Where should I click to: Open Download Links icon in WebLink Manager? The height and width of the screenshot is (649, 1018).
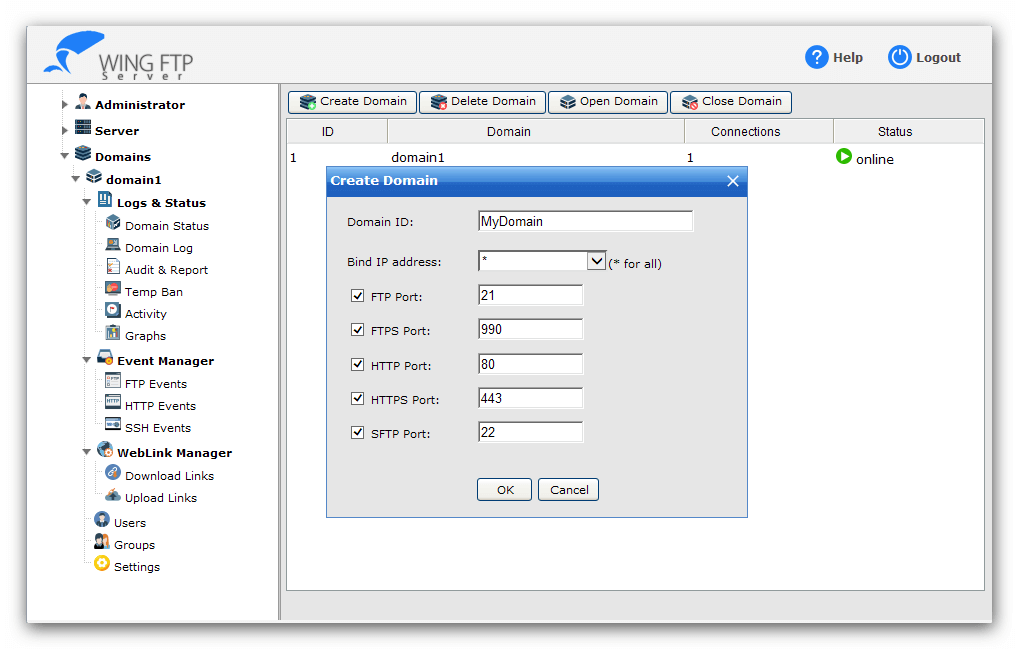click(x=113, y=474)
